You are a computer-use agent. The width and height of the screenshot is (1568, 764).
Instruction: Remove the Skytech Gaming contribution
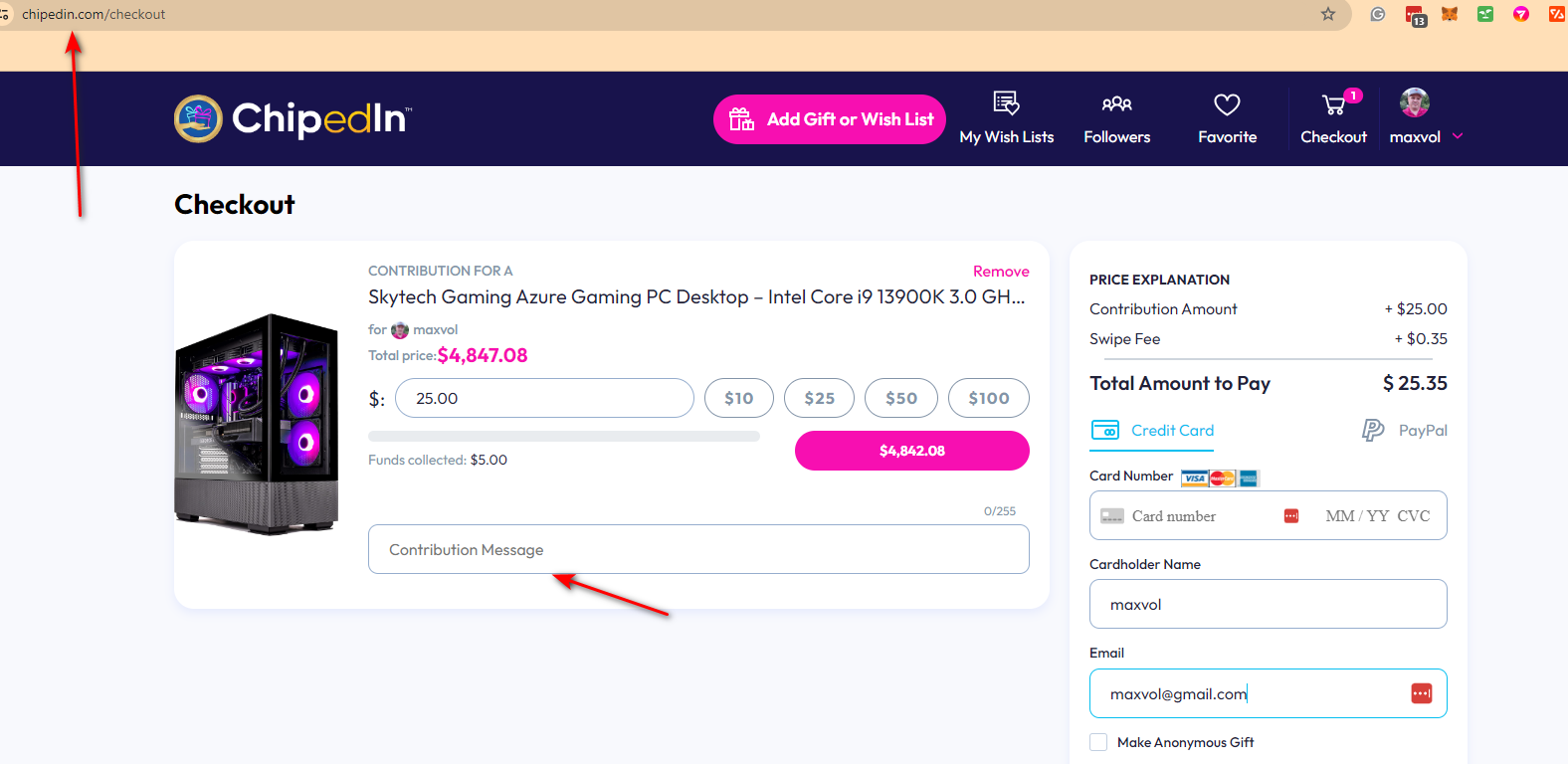click(1001, 272)
